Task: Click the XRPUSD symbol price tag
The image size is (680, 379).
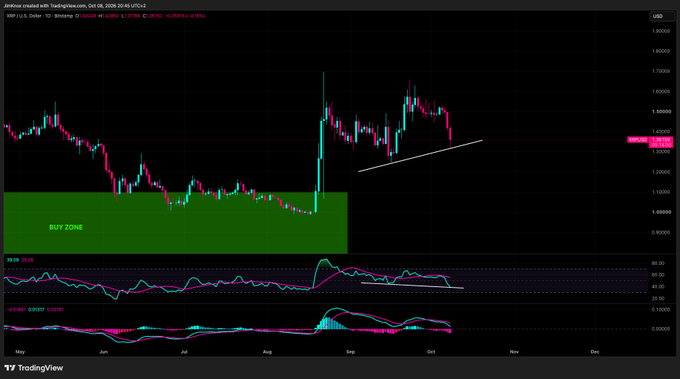Action: (638, 140)
